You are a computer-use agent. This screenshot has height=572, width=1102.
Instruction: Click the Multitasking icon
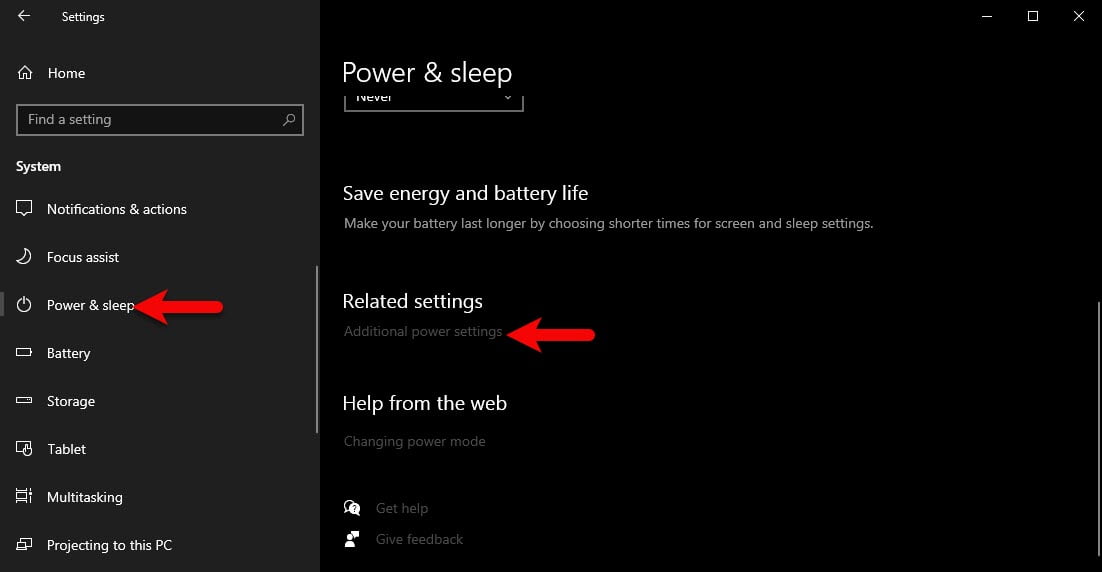24,496
